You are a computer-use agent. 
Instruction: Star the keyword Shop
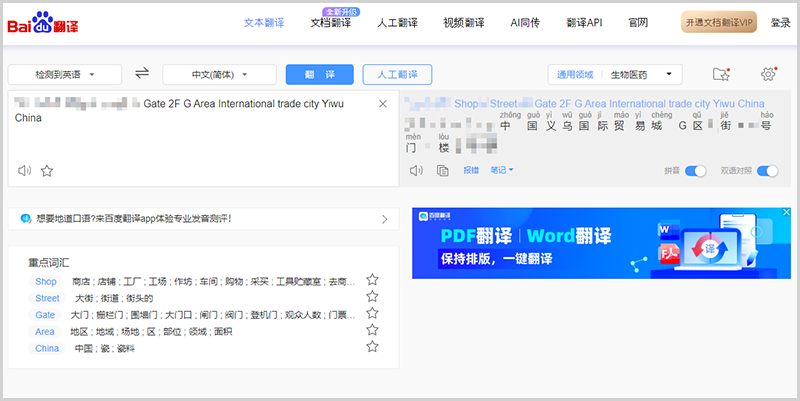[x=372, y=280]
